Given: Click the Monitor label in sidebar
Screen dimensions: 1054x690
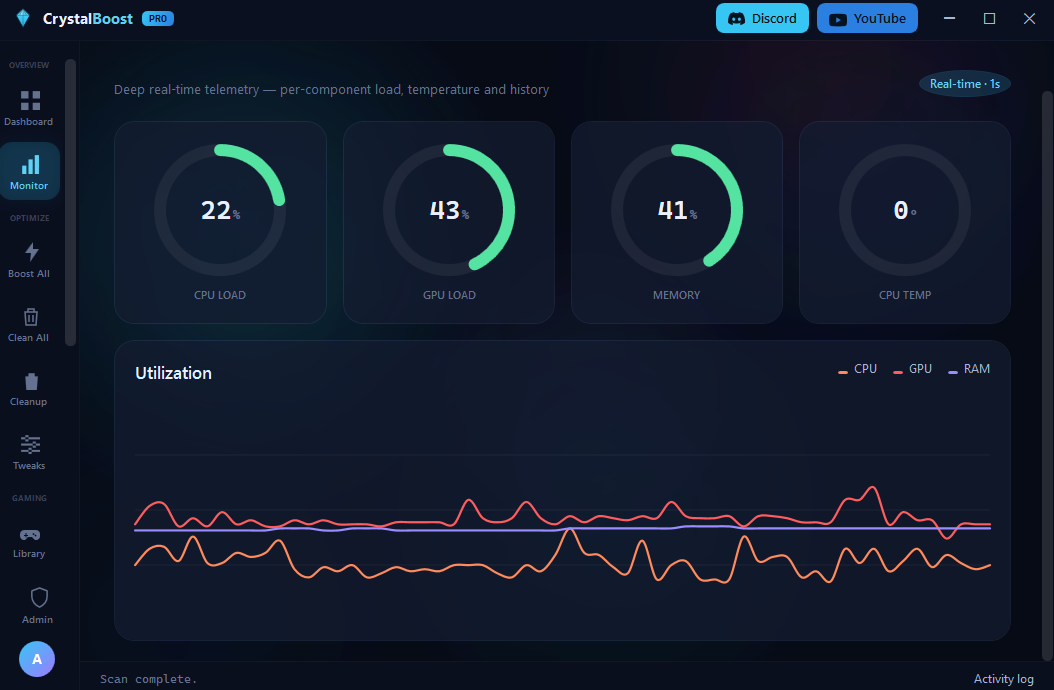Looking at the screenshot, I should 29,186.
